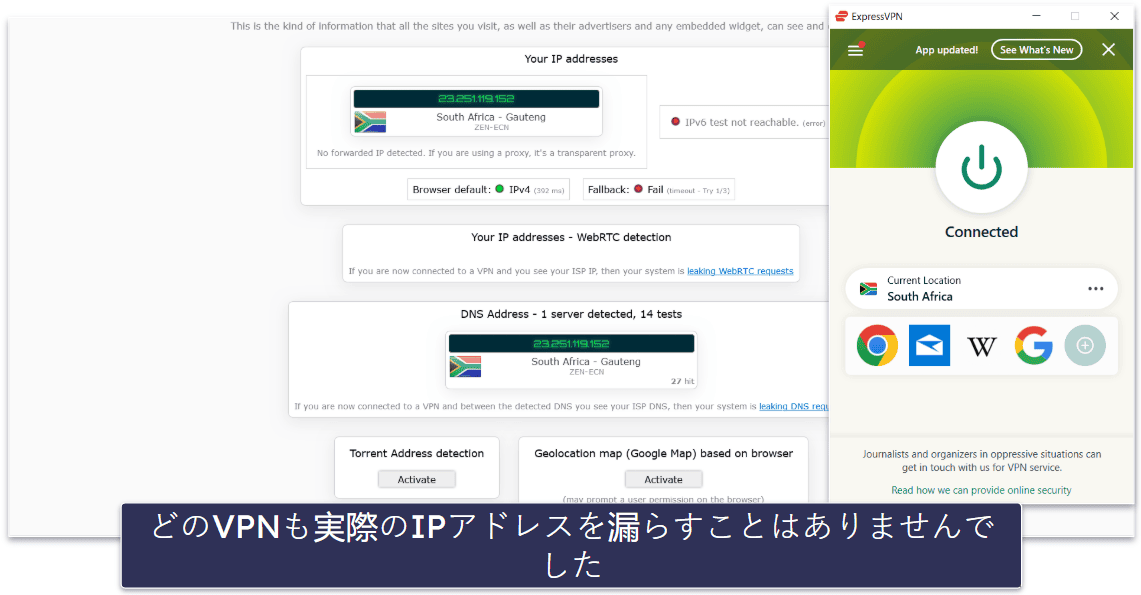This screenshot has width=1141, height=595.
Task: Toggle the ExpressVPN power connect button
Action: pyautogui.click(x=981, y=167)
